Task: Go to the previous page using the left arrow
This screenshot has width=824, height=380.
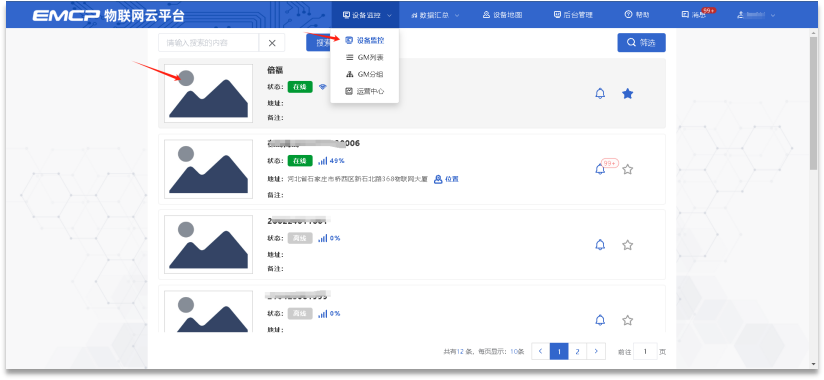Action: click(x=541, y=351)
